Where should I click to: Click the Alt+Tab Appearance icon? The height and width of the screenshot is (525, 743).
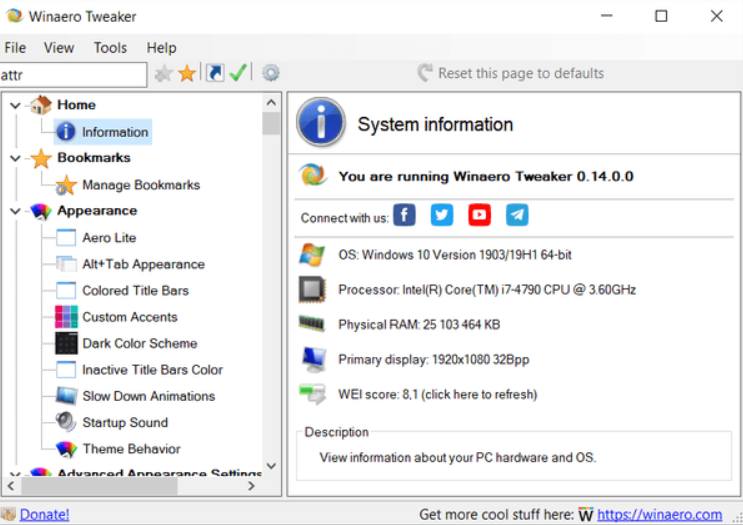click(x=66, y=264)
